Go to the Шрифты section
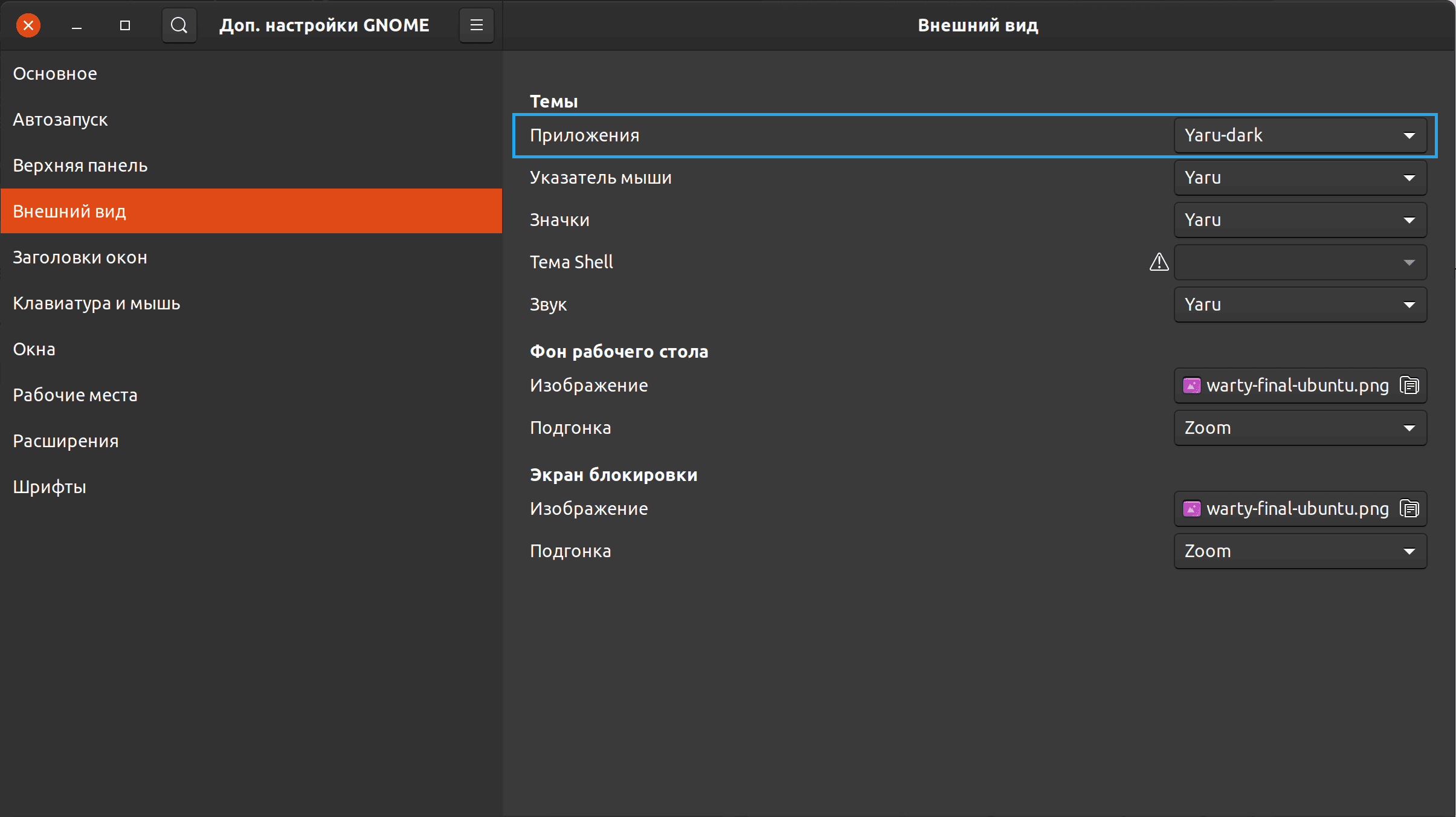The image size is (1456, 817). point(251,487)
